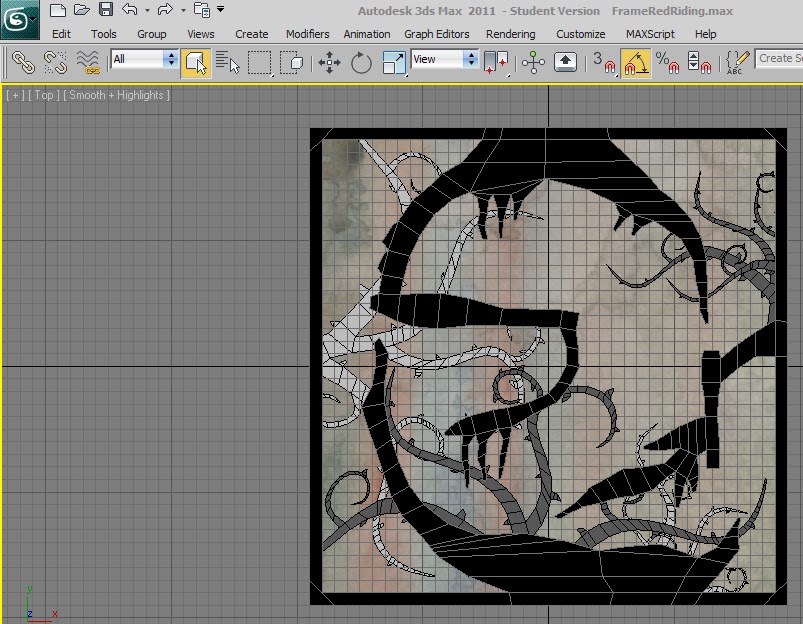The image size is (803, 624).
Task: Open the Customize menu
Action: coord(581,34)
